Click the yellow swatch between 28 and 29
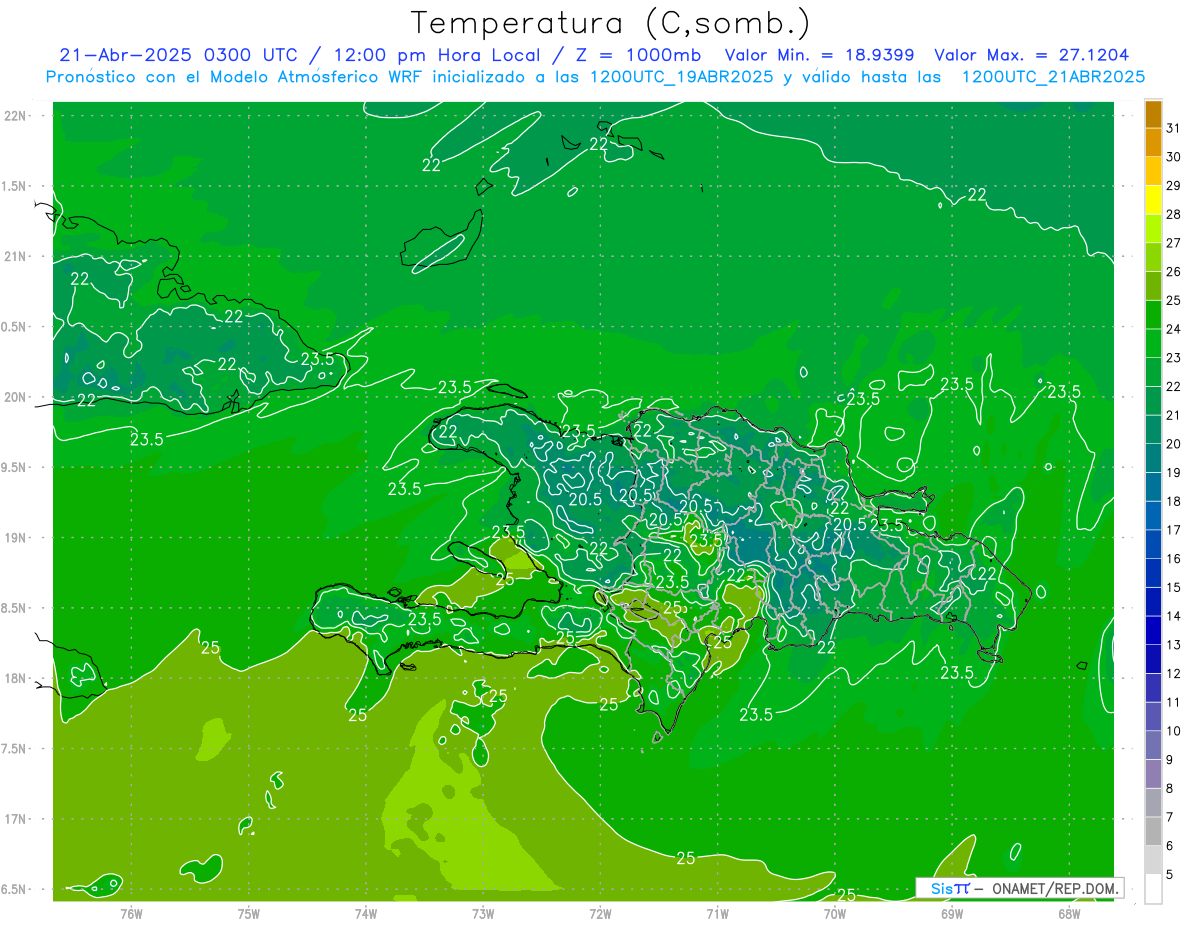This screenshot has width=1200, height=927. pyautogui.click(x=1153, y=201)
